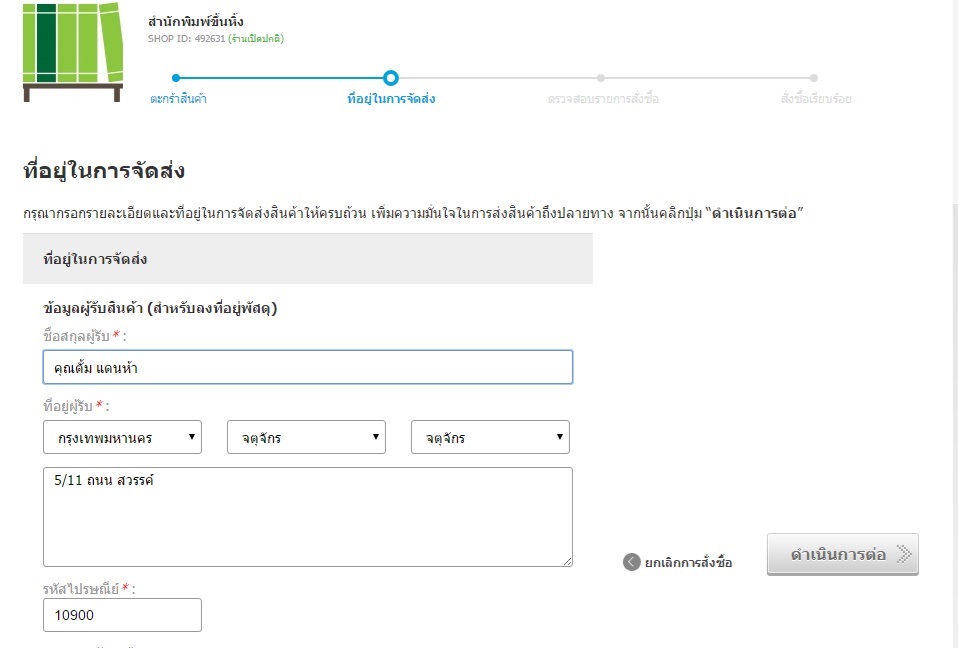Click the final gray progress step dot
Image resolution: width=958 pixels, height=648 pixels.
click(814, 77)
